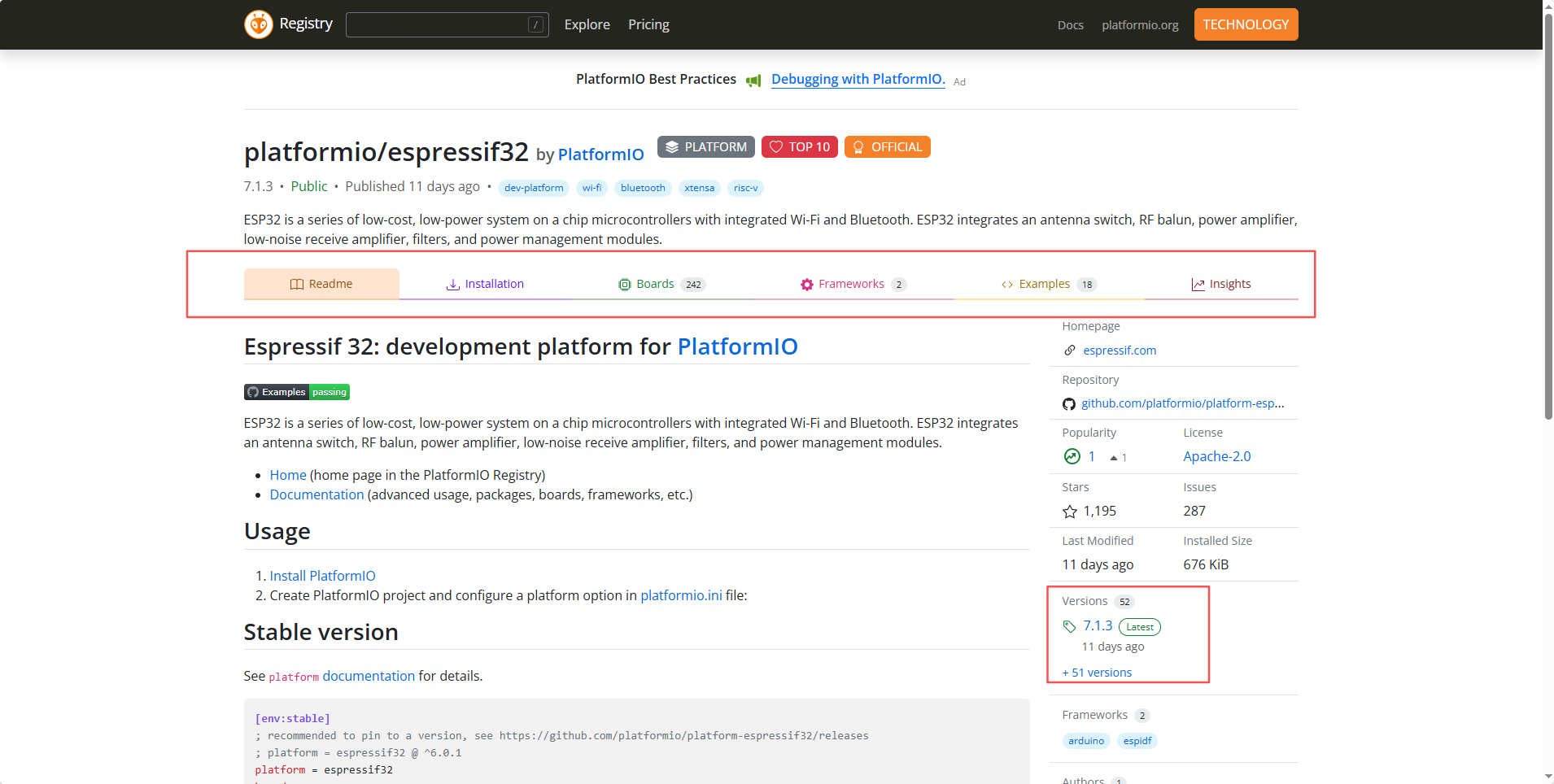1554x784 pixels.
Task: Open the Home link in Readme list
Action: 288,475
